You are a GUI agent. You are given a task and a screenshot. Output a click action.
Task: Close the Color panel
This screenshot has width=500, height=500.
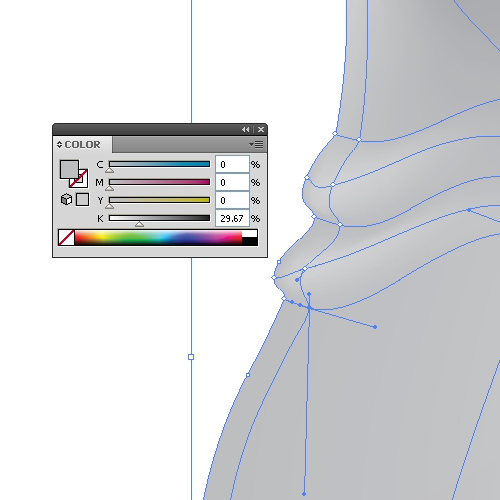pos(261,129)
